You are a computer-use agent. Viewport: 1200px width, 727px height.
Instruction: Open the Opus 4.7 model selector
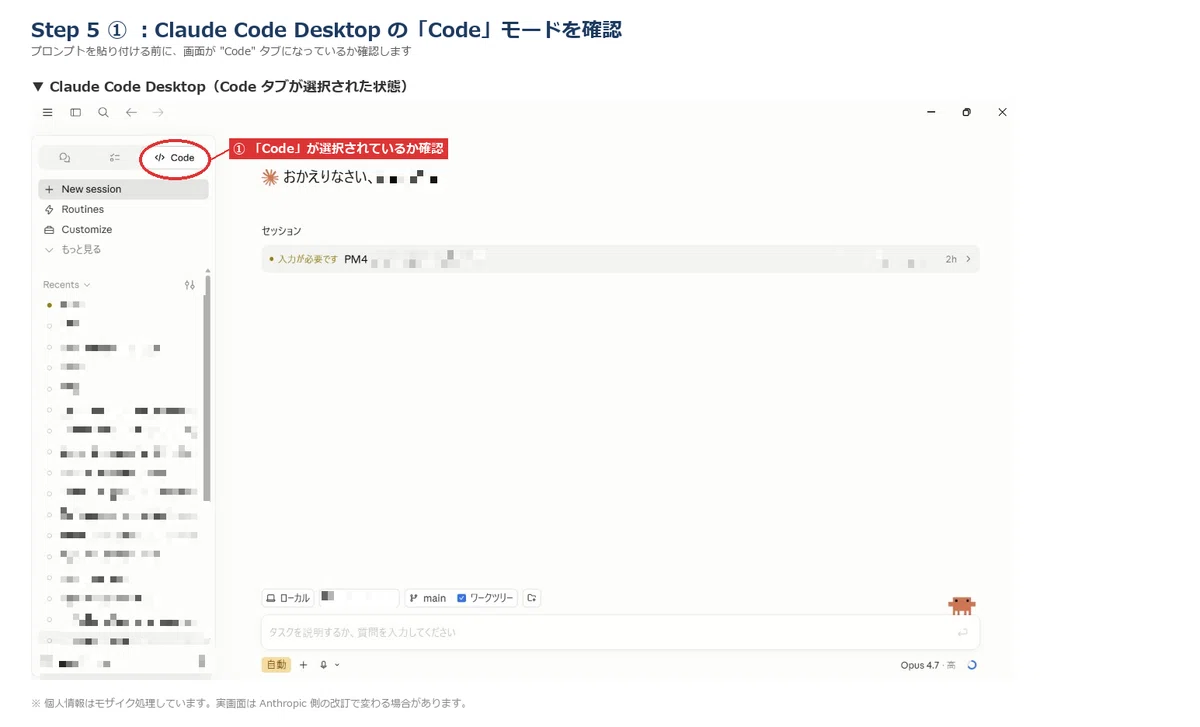tap(928, 665)
